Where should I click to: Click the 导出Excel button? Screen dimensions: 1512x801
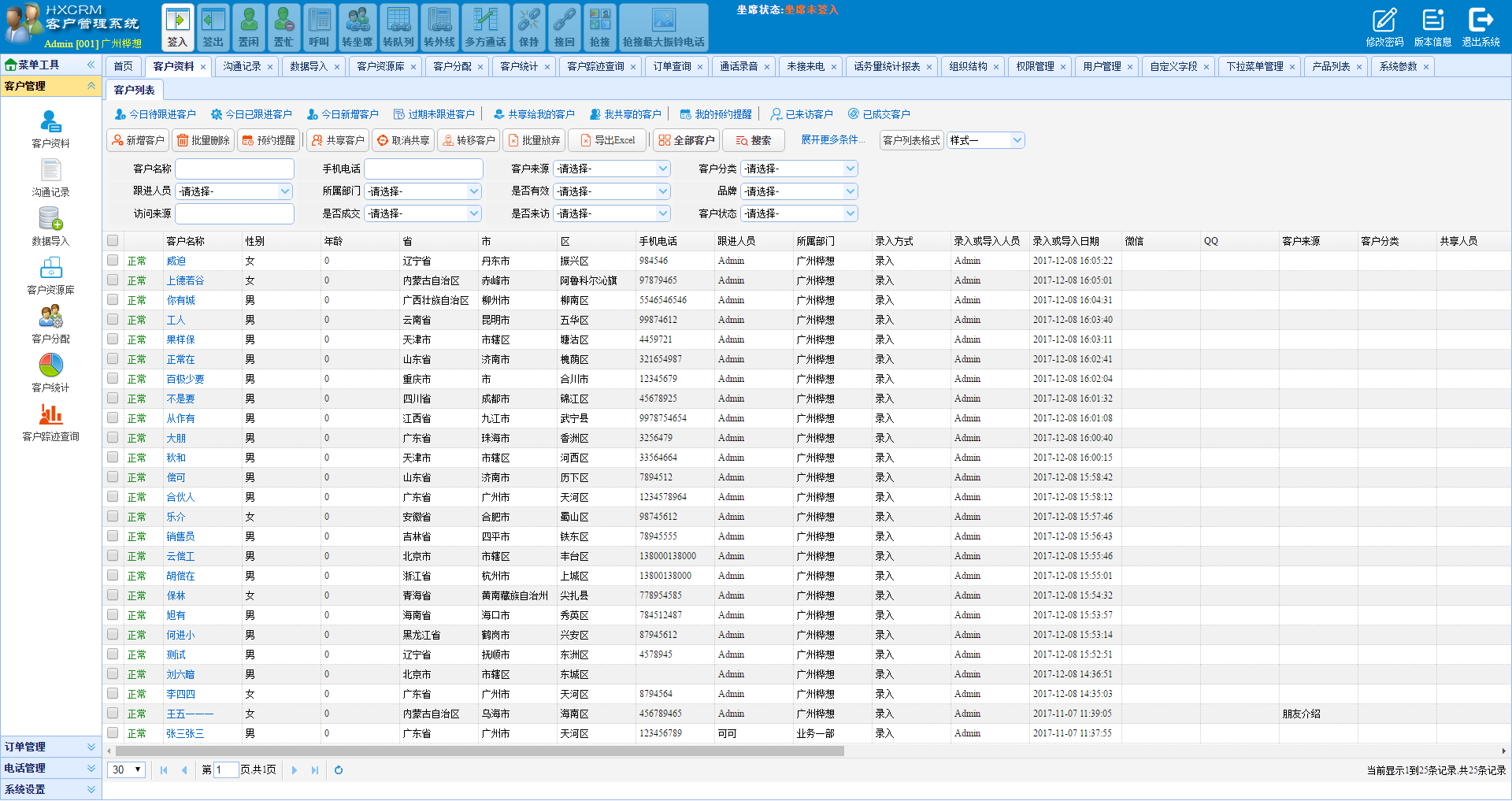(x=607, y=140)
